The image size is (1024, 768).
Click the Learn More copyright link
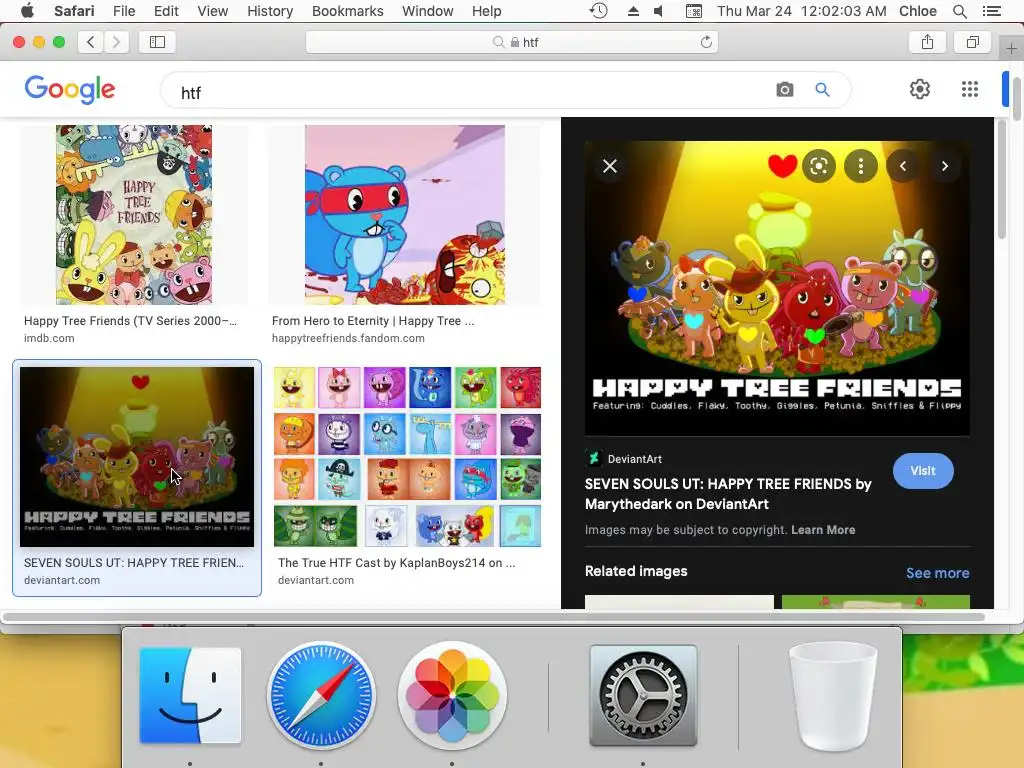click(x=823, y=530)
